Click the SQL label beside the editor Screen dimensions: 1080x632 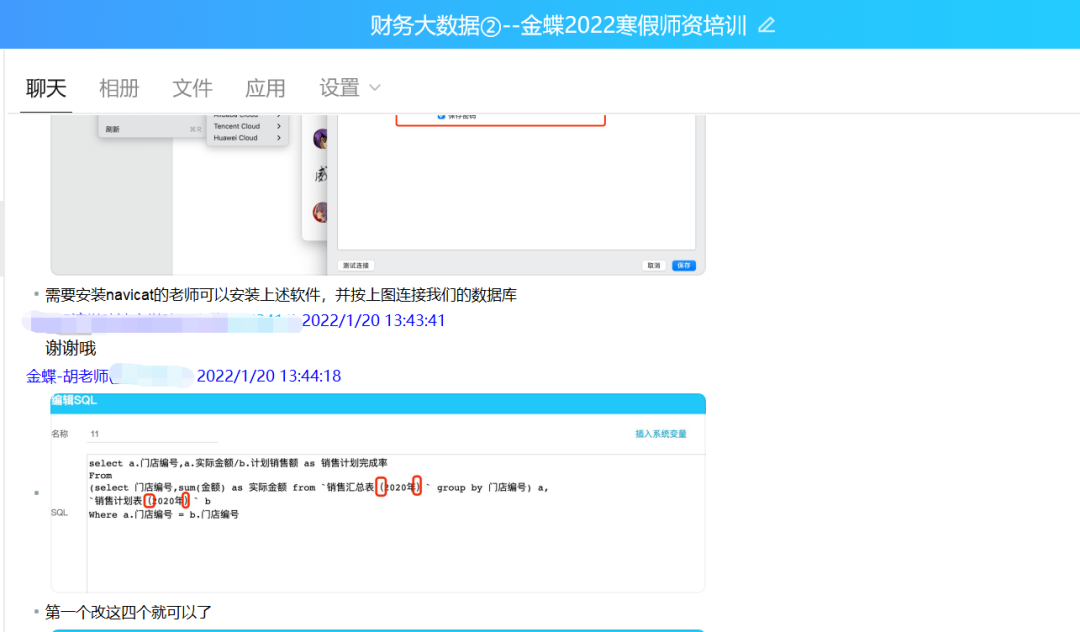point(59,513)
